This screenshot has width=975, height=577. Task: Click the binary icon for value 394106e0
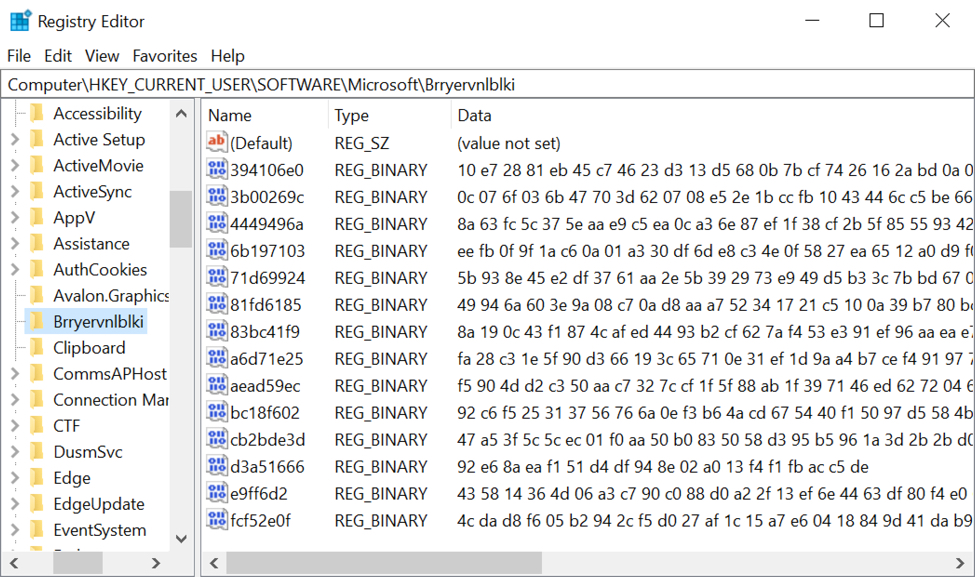point(217,170)
